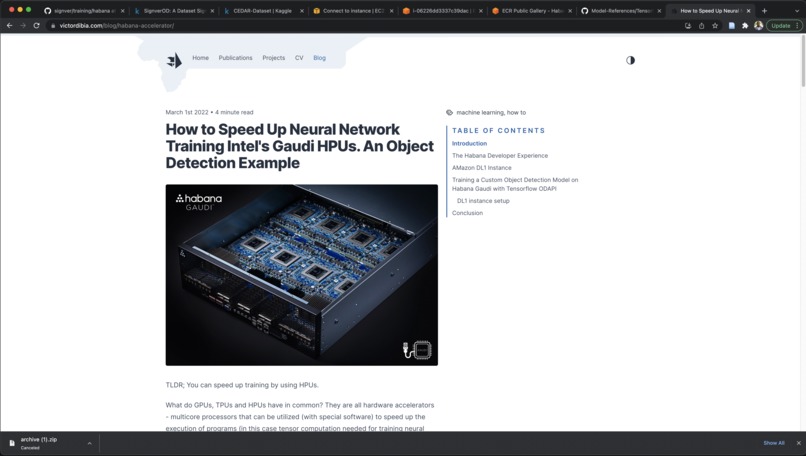Close the How to Speed Up Neural tab
806x456 pixels.
pos(748,10)
